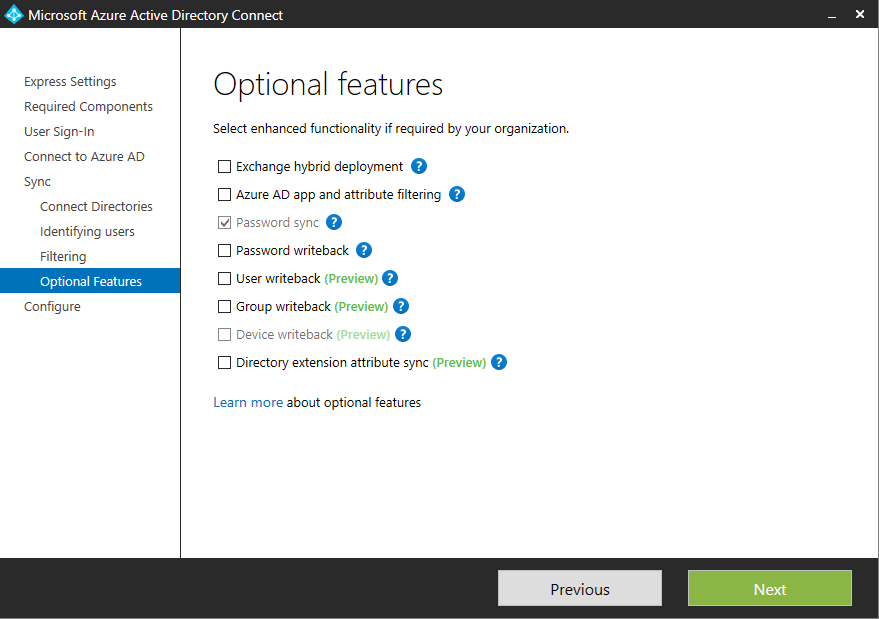Open the User Sign-In step
This screenshot has width=879, height=619.
[59, 132]
